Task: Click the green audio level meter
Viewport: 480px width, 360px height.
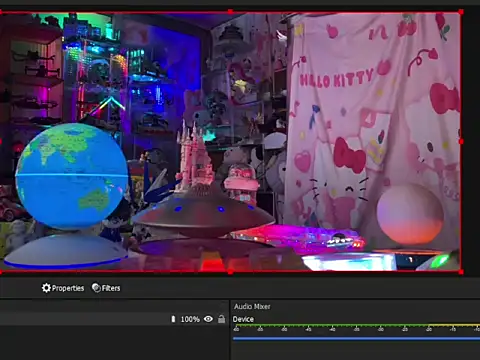Action: (356, 325)
